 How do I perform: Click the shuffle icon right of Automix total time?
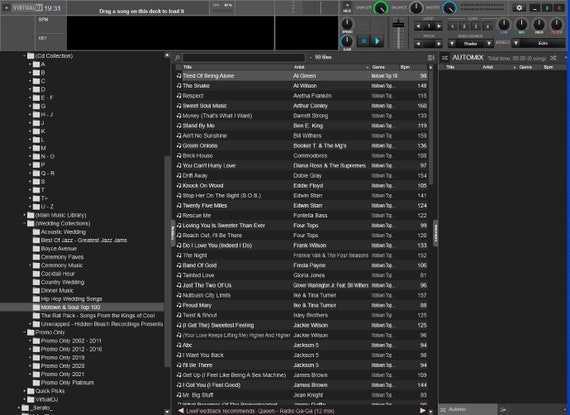click(553, 58)
